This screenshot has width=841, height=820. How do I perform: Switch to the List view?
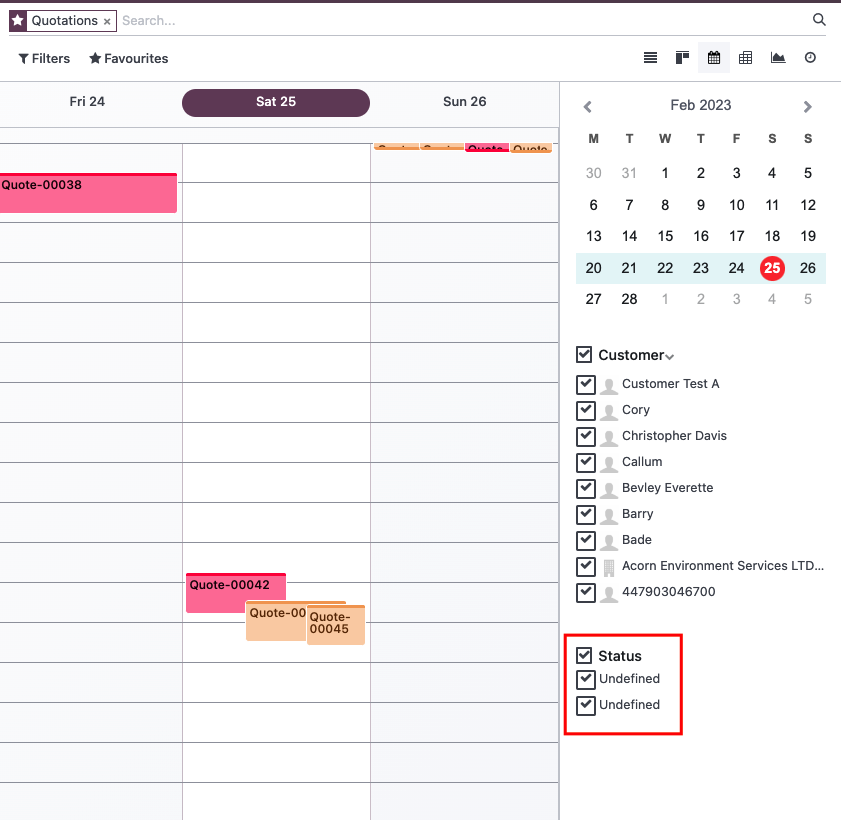click(x=650, y=57)
